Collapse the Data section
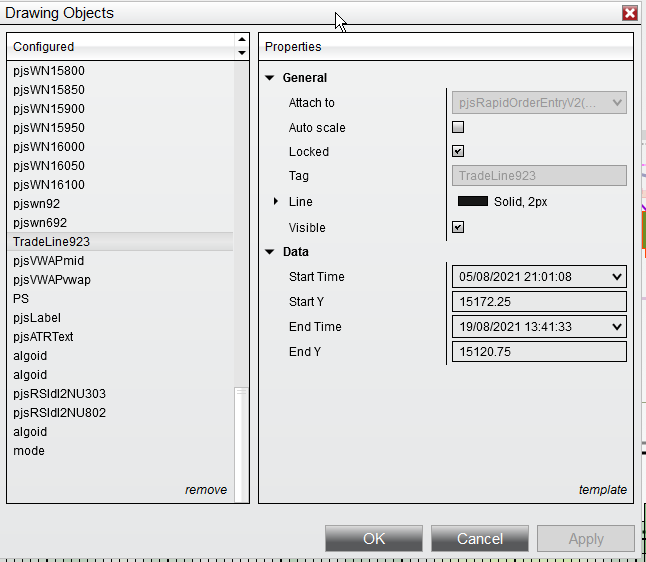 [x=270, y=252]
